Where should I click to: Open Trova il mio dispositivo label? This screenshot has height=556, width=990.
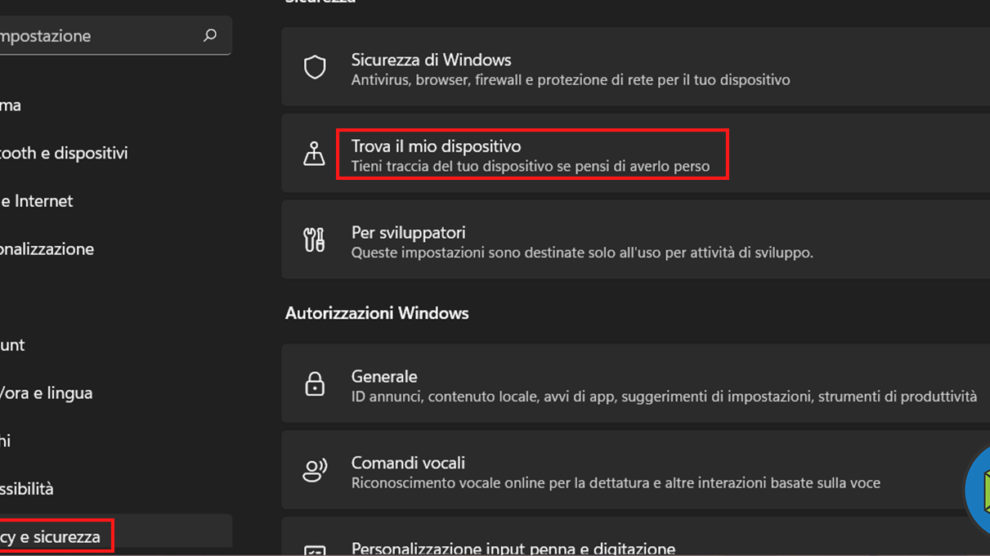(436, 147)
